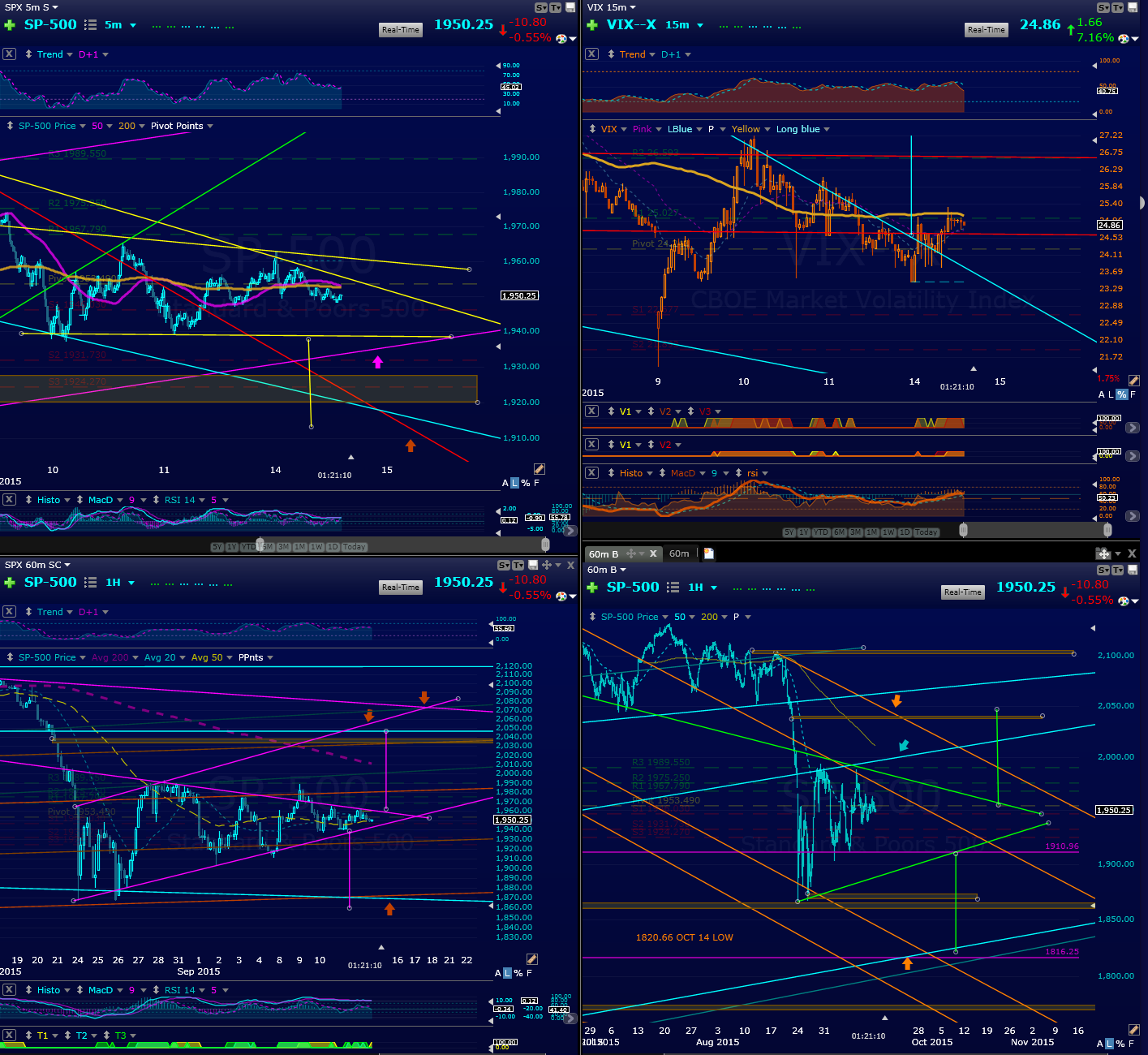Toggle L log scale on SPX 60m SC chart

[508, 973]
